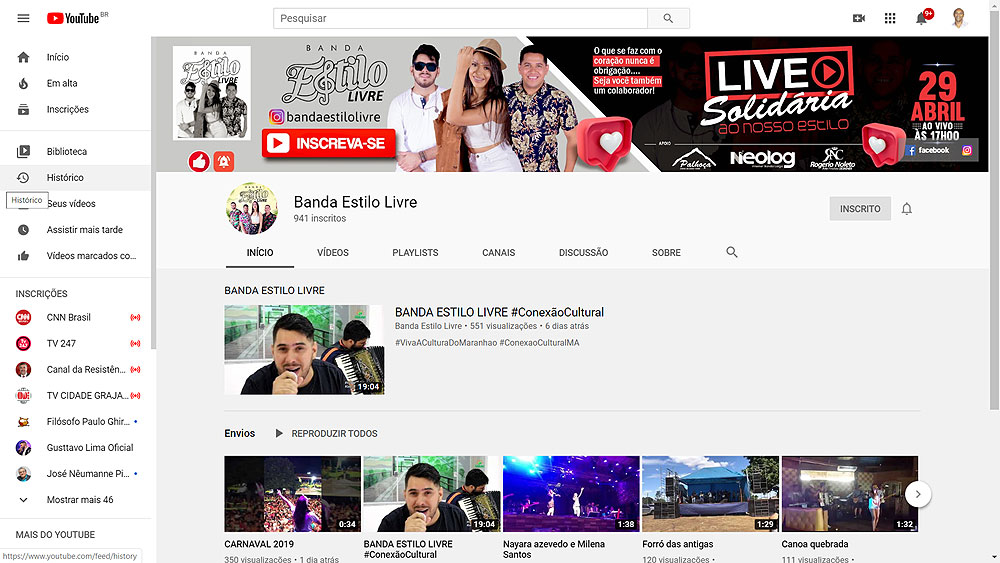The image size is (1000, 563).
Task: Switch to the PLAYLISTS tab
Action: coord(415,252)
